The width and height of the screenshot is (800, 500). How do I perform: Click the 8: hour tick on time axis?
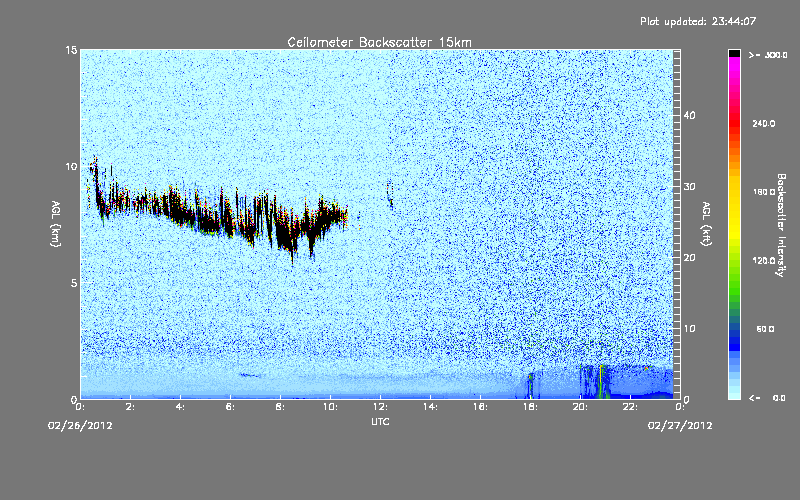(x=281, y=407)
